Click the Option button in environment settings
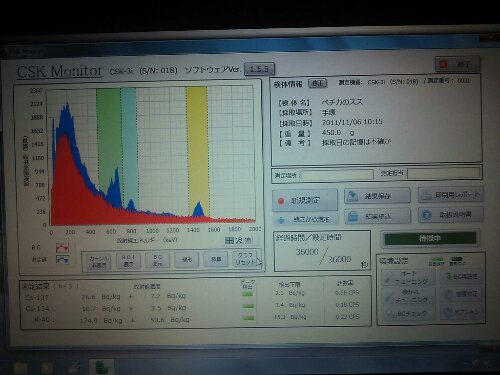Viewport: 500px width, 375px height. 462,312
